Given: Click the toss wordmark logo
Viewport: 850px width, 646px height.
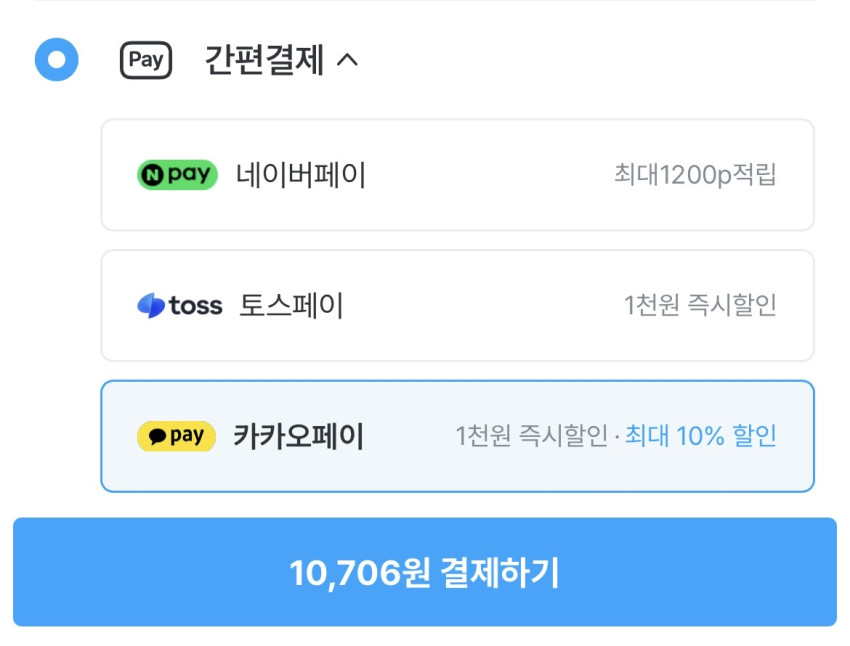Looking at the screenshot, I should click(195, 305).
